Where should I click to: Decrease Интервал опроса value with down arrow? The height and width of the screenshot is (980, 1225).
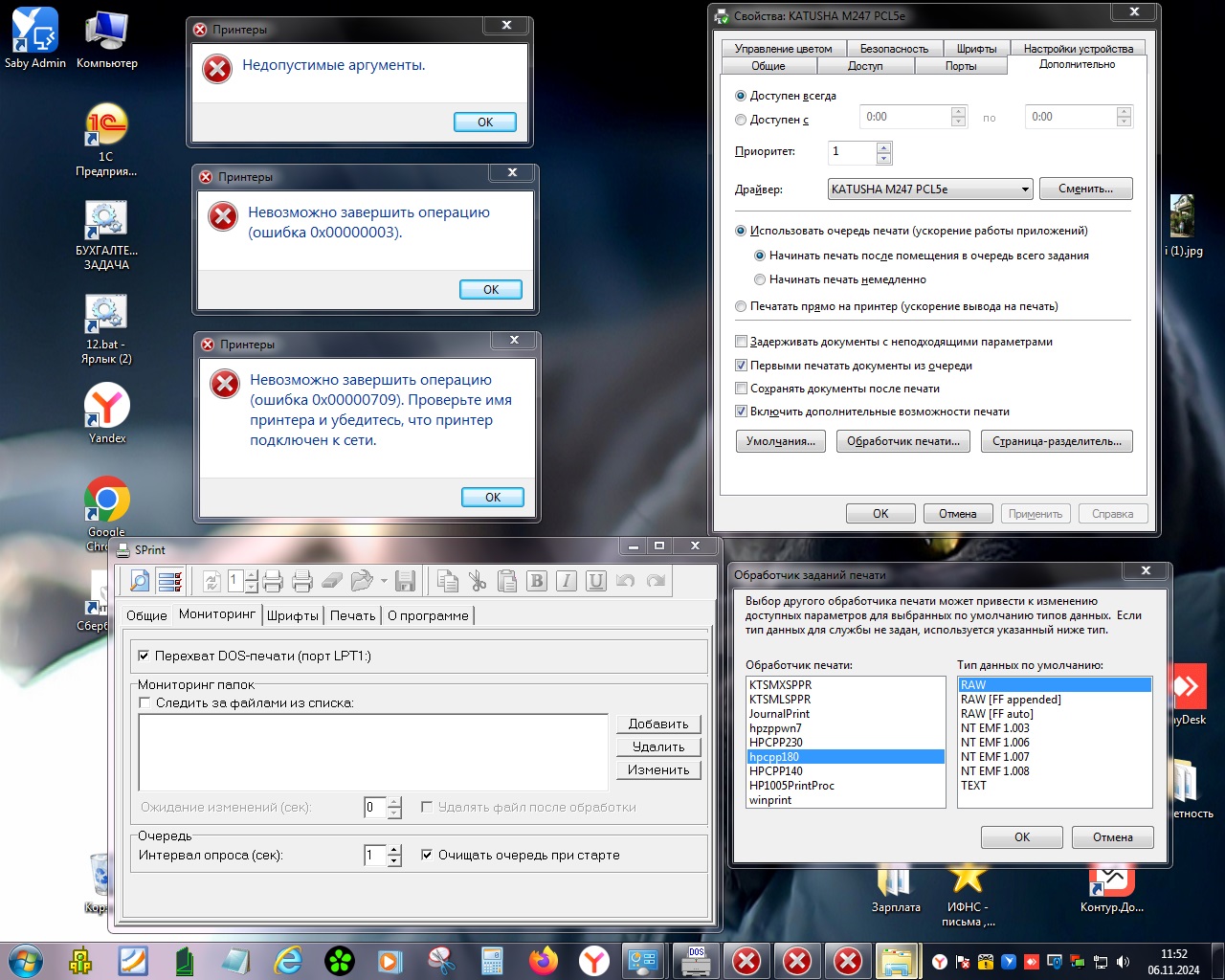pyautogui.click(x=394, y=860)
